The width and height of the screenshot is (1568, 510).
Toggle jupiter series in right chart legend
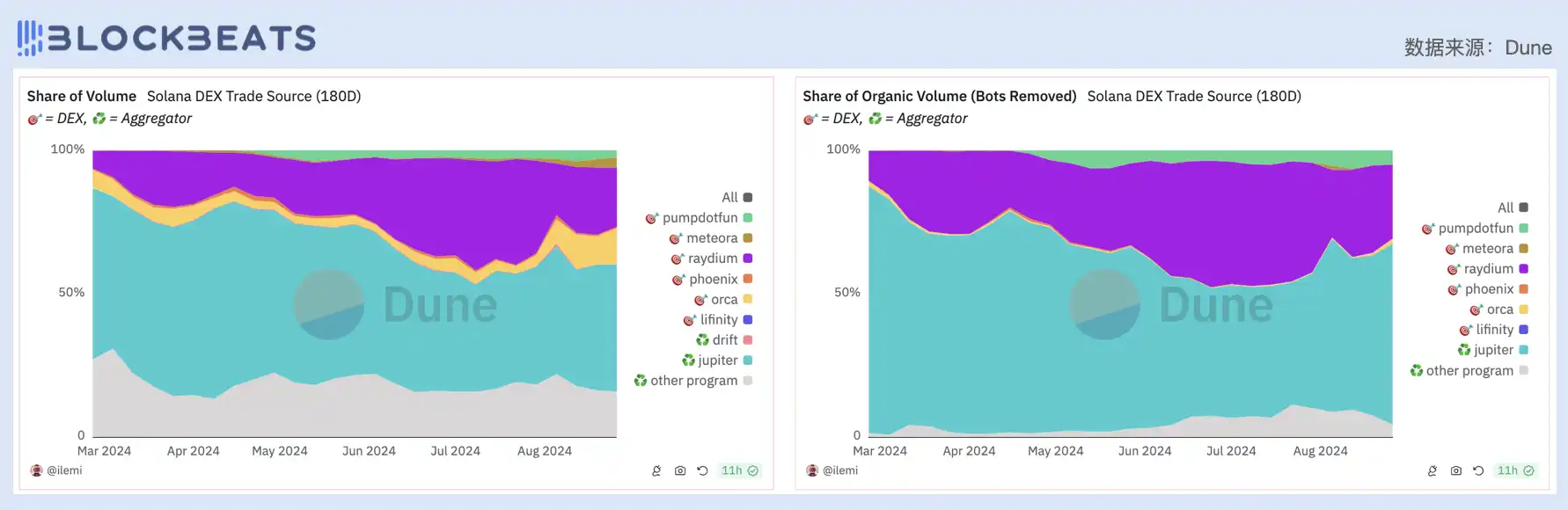(1493, 350)
